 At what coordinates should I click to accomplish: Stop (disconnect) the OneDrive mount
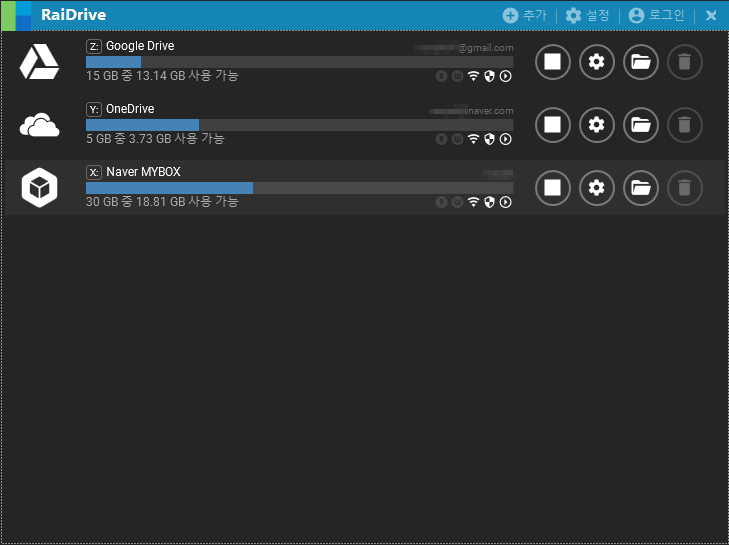552,125
